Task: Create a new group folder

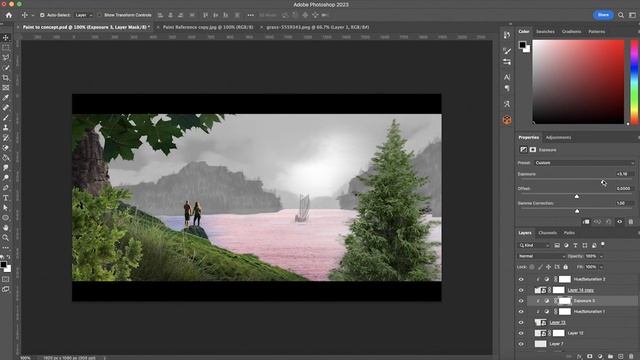Action: click(x=610, y=356)
